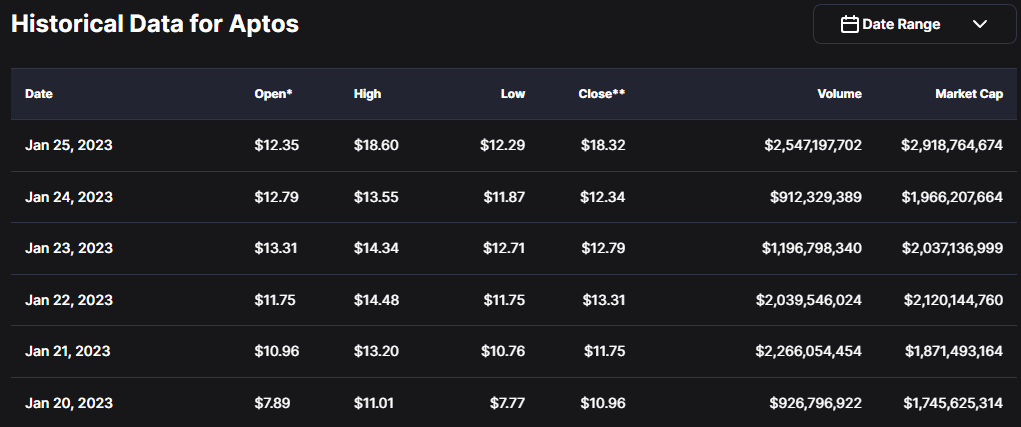
Task: Select the Jan 23, 2023 row
Action: click(68, 248)
